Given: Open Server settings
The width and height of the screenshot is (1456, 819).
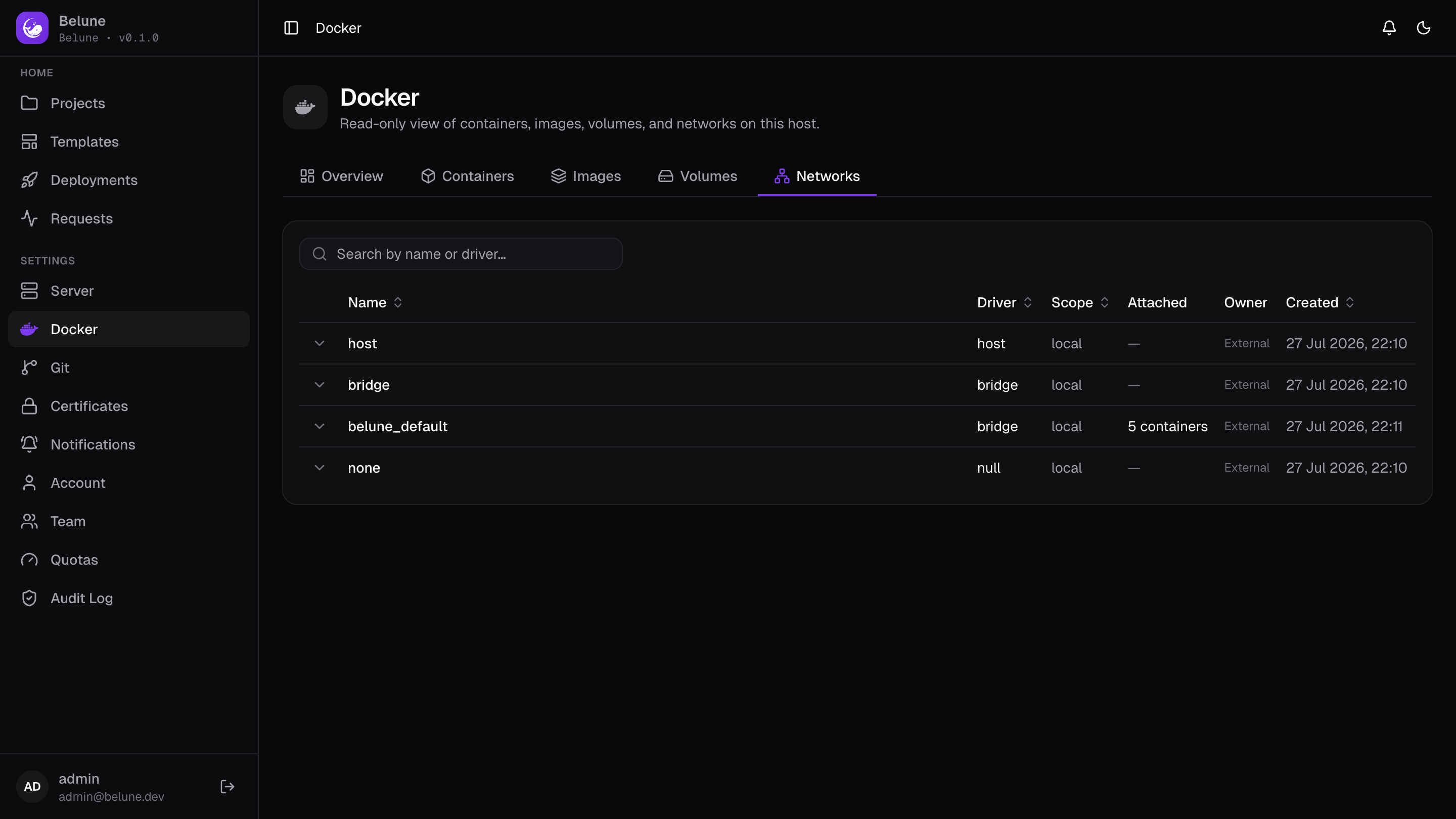Looking at the screenshot, I should 129,291.
